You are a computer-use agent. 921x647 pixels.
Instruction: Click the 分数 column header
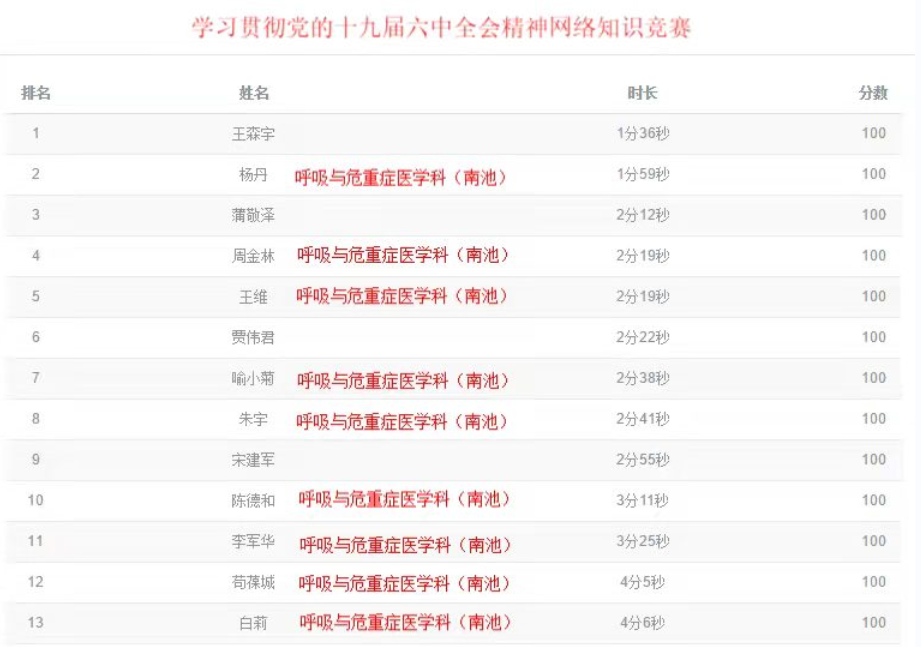[873, 93]
